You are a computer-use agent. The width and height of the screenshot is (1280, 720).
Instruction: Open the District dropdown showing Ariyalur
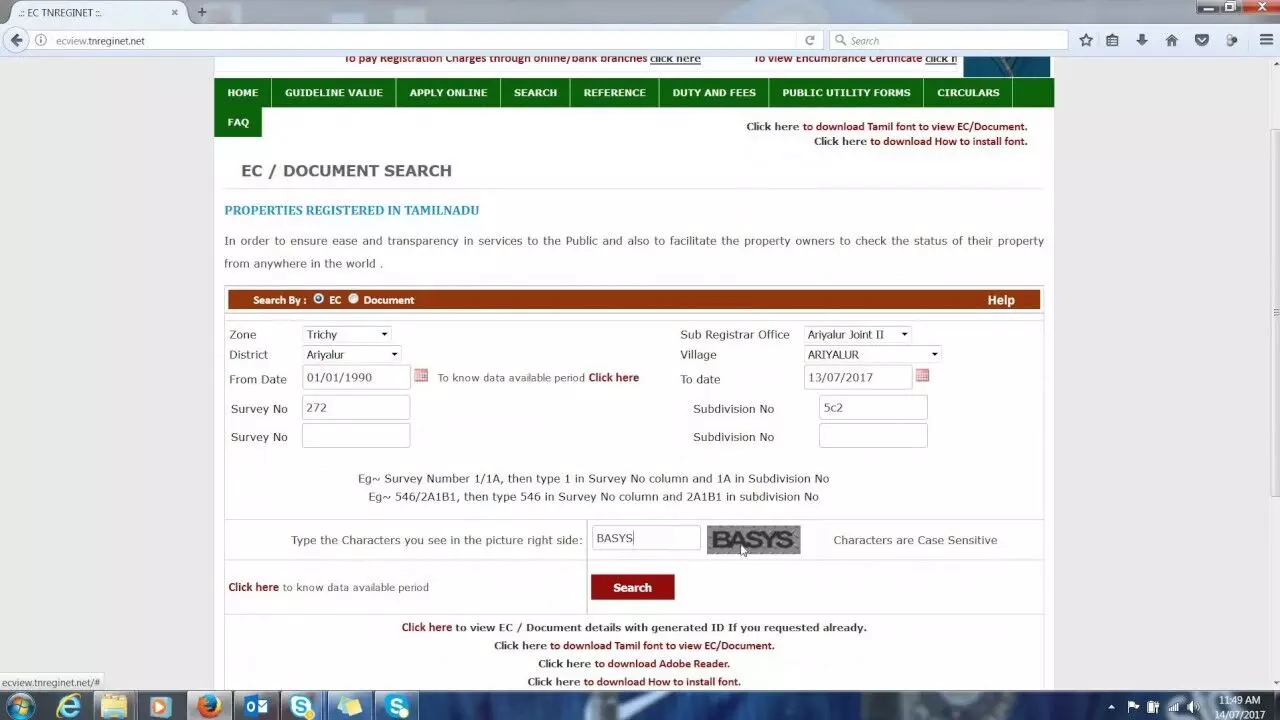coord(352,354)
